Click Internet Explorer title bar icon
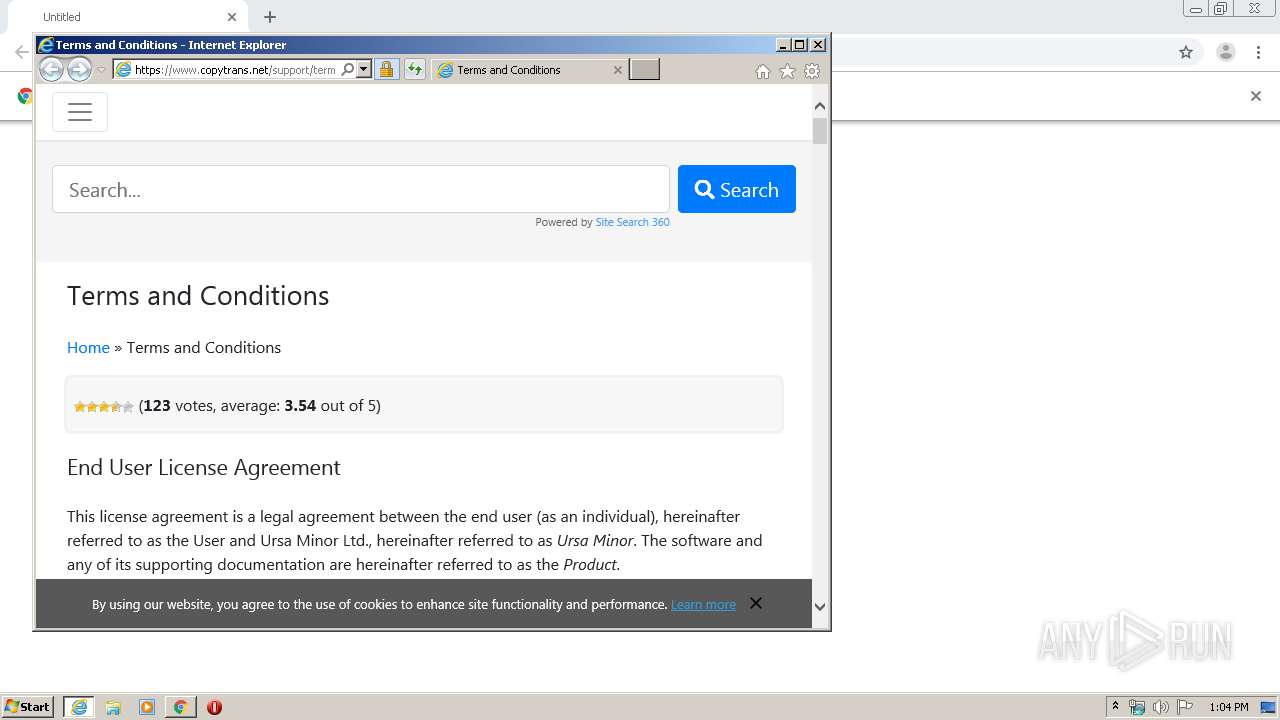The height and width of the screenshot is (720, 1280). coord(45,45)
